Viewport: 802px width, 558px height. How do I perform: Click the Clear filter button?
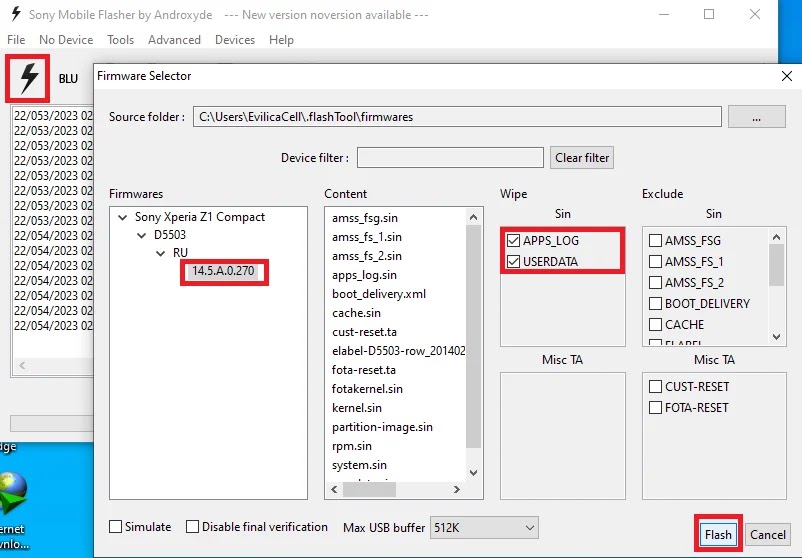point(582,158)
